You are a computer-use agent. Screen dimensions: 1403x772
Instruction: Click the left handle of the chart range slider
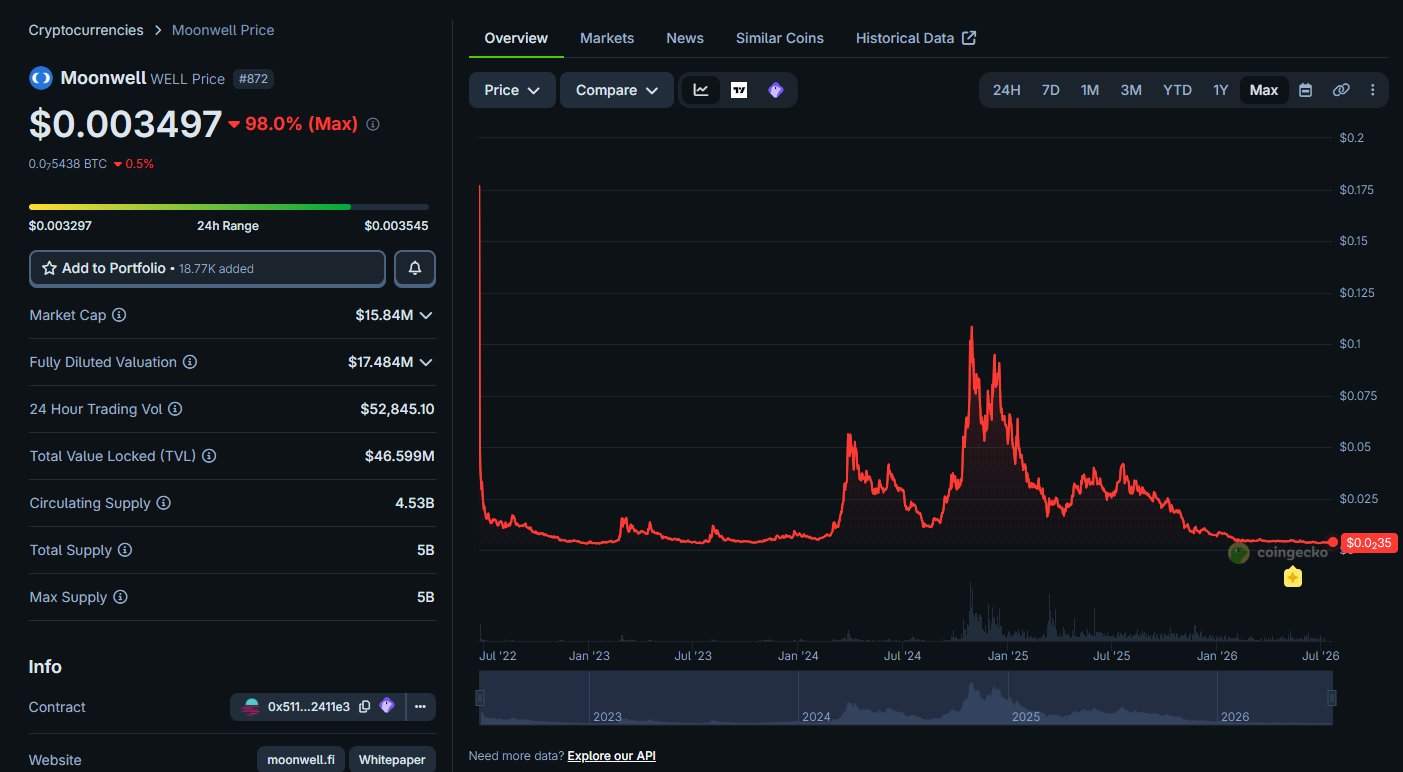(x=480, y=698)
